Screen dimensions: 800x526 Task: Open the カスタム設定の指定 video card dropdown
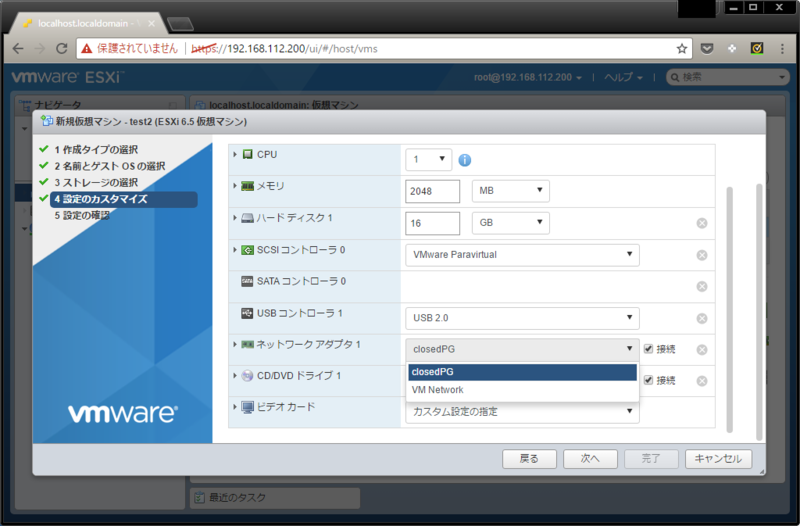point(522,412)
